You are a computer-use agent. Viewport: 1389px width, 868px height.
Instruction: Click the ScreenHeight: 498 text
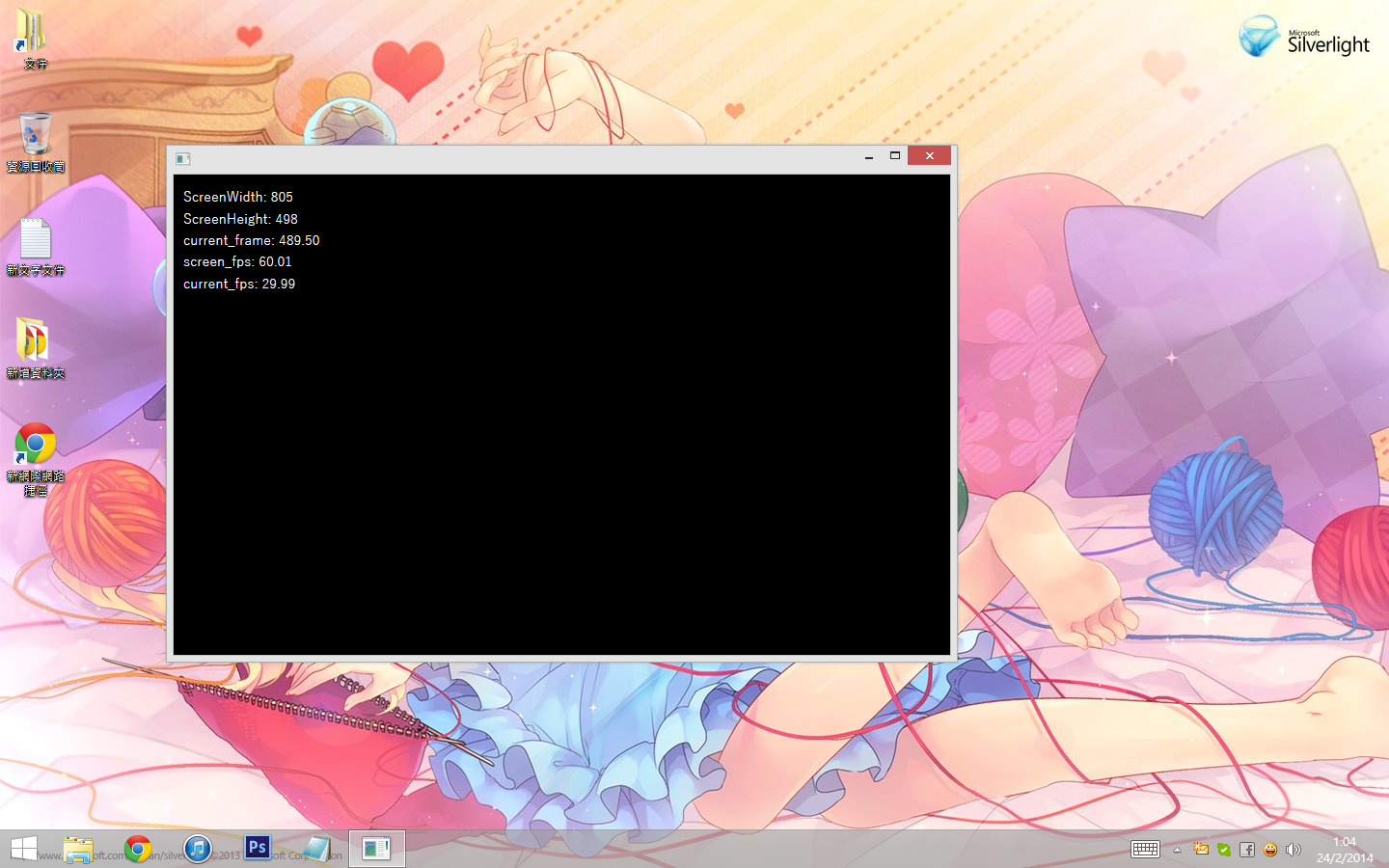point(241,219)
